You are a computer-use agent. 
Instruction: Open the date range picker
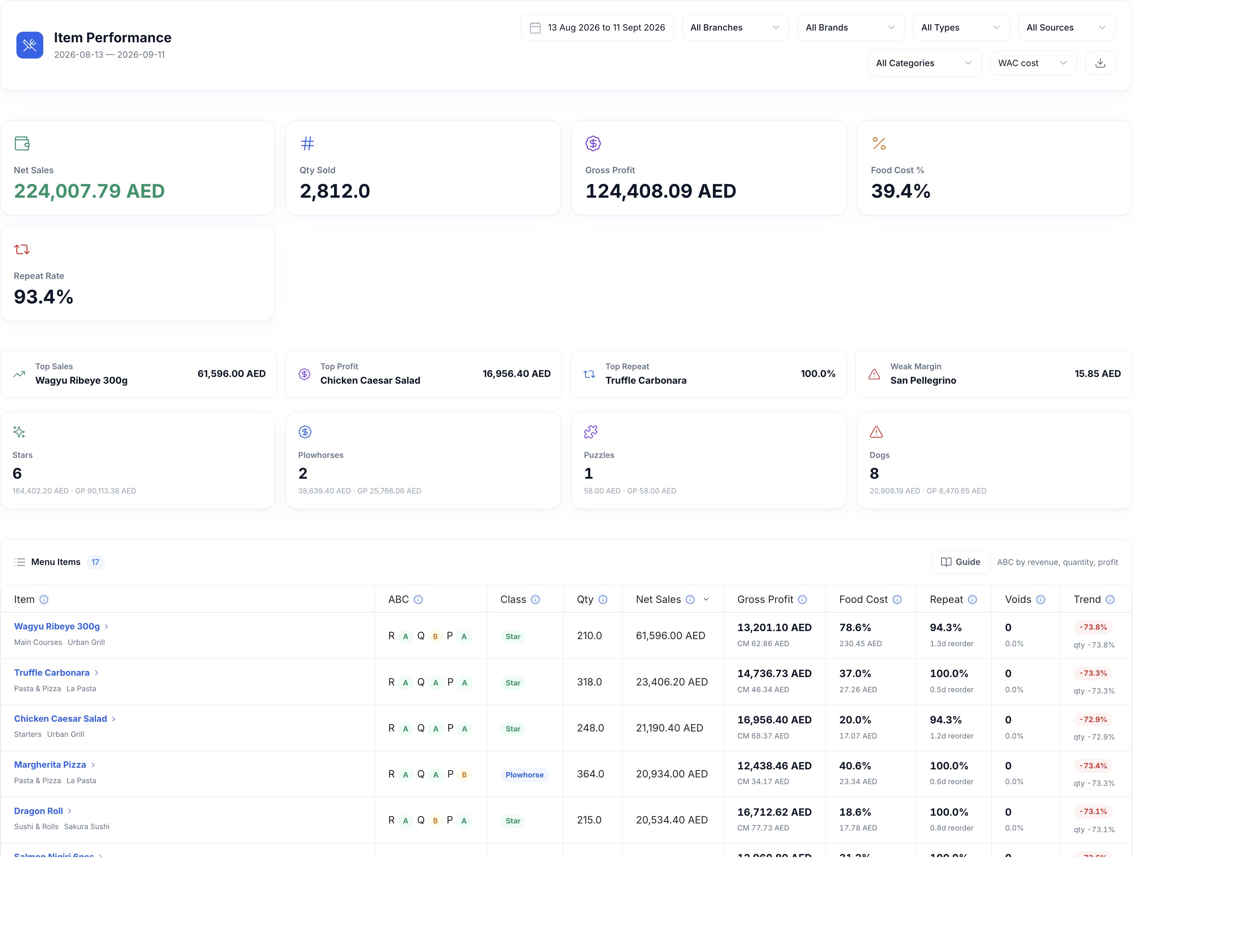click(597, 27)
